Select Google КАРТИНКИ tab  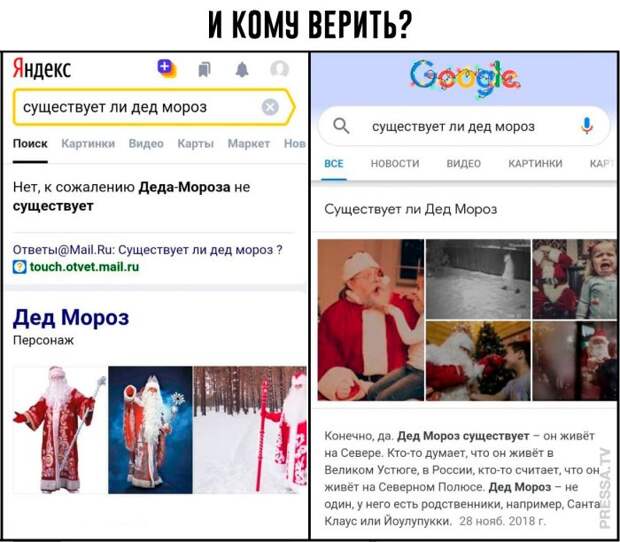535,164
